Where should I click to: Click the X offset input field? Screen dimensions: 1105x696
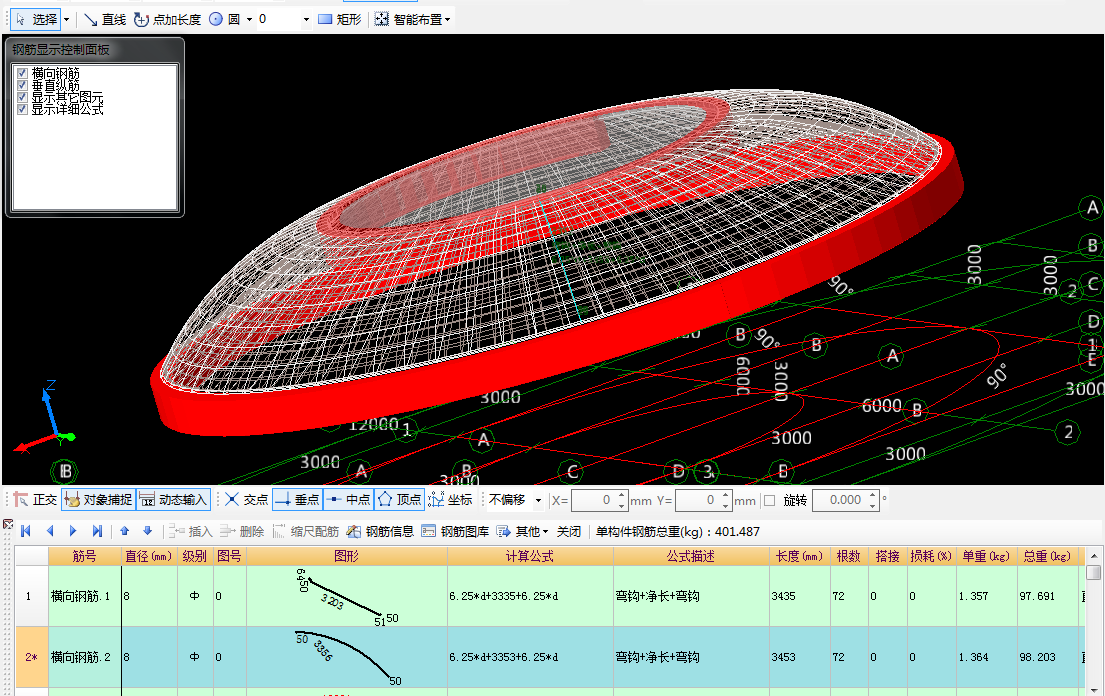pyautogui.click(x=594, y=500)
